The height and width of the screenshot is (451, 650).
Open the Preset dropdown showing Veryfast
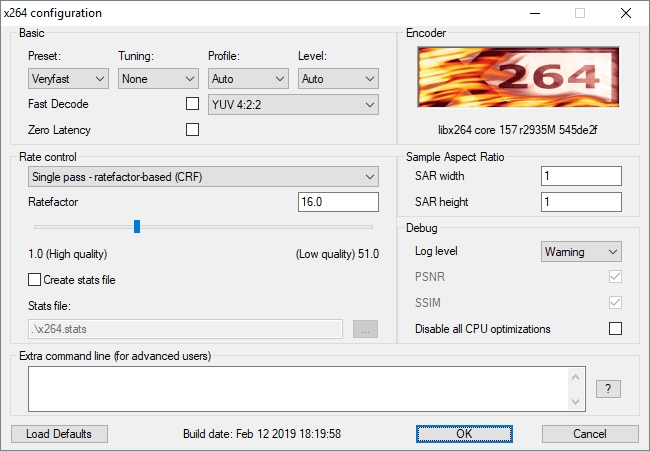tap(68, 79)
